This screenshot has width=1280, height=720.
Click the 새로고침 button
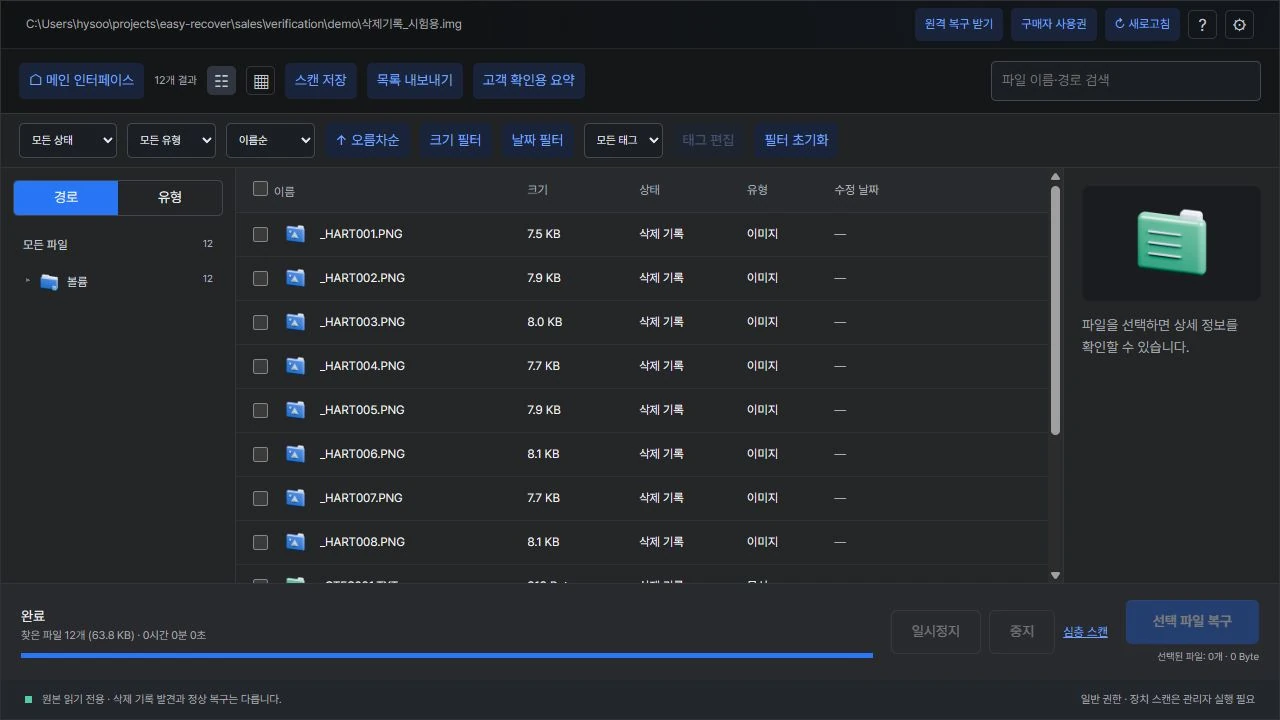point(1142,25)
